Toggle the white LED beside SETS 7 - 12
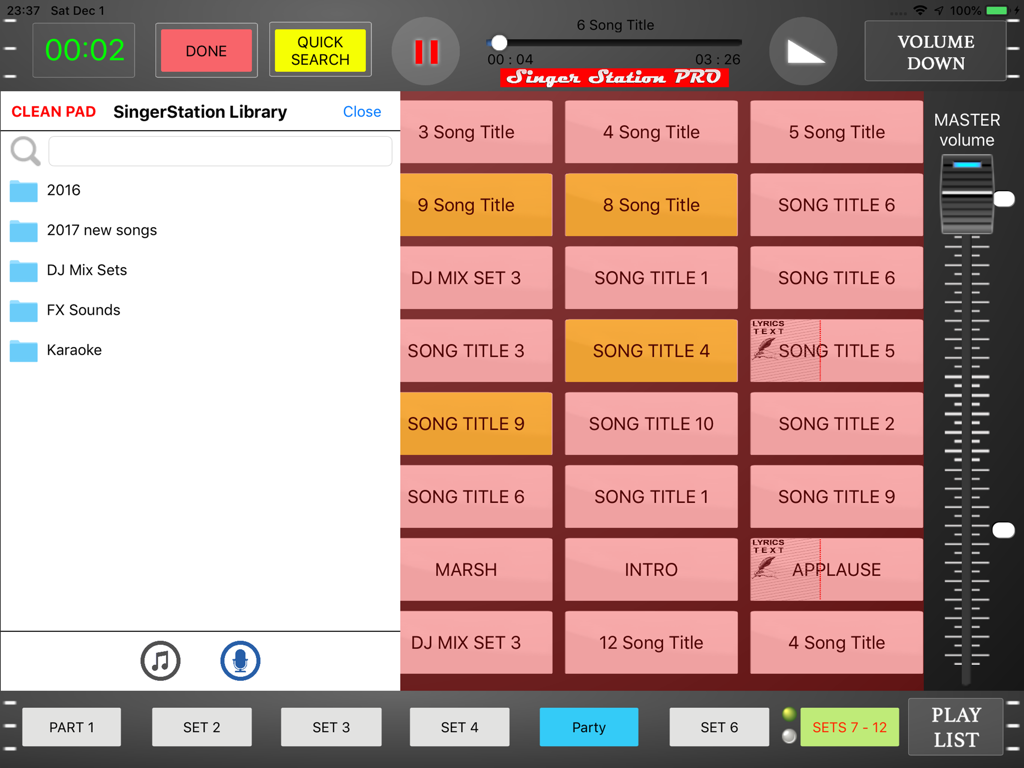1024x768 pixels. pos(789,735)
